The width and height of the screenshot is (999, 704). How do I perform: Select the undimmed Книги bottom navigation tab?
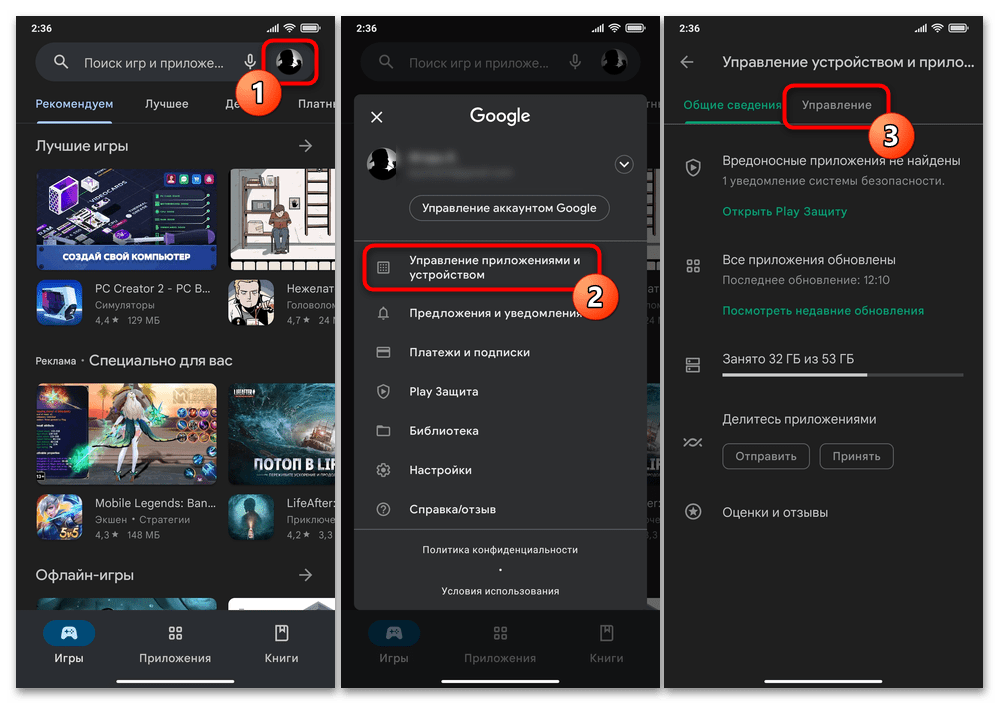click(282, 643)
